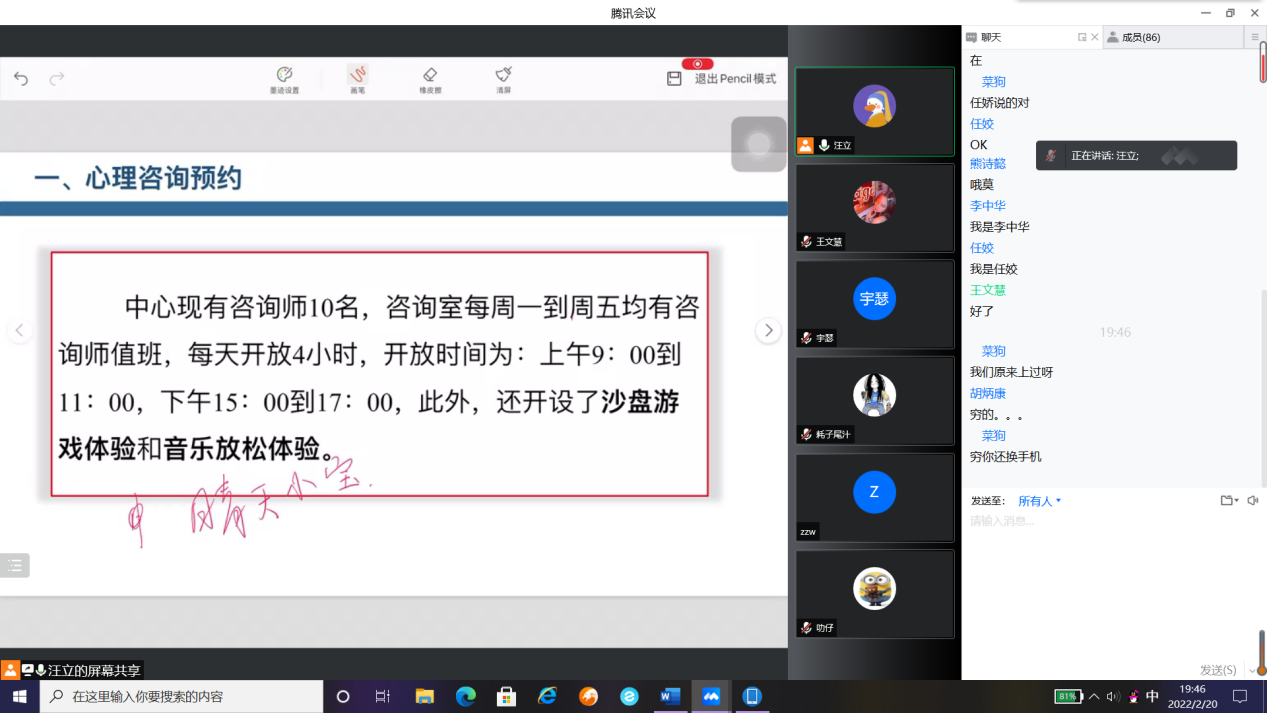Select the eraser tool (橡皮擦)

tap(430, 78)
